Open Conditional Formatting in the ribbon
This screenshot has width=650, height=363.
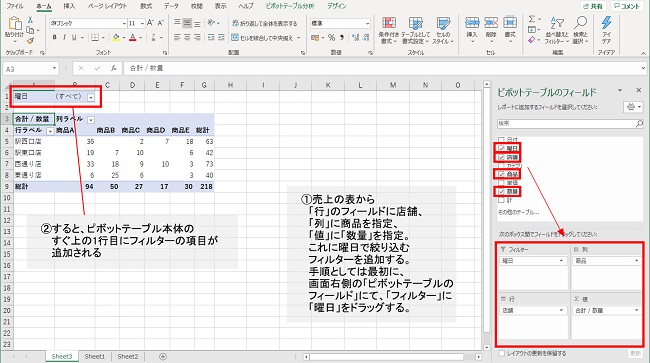tap(388, 30)
